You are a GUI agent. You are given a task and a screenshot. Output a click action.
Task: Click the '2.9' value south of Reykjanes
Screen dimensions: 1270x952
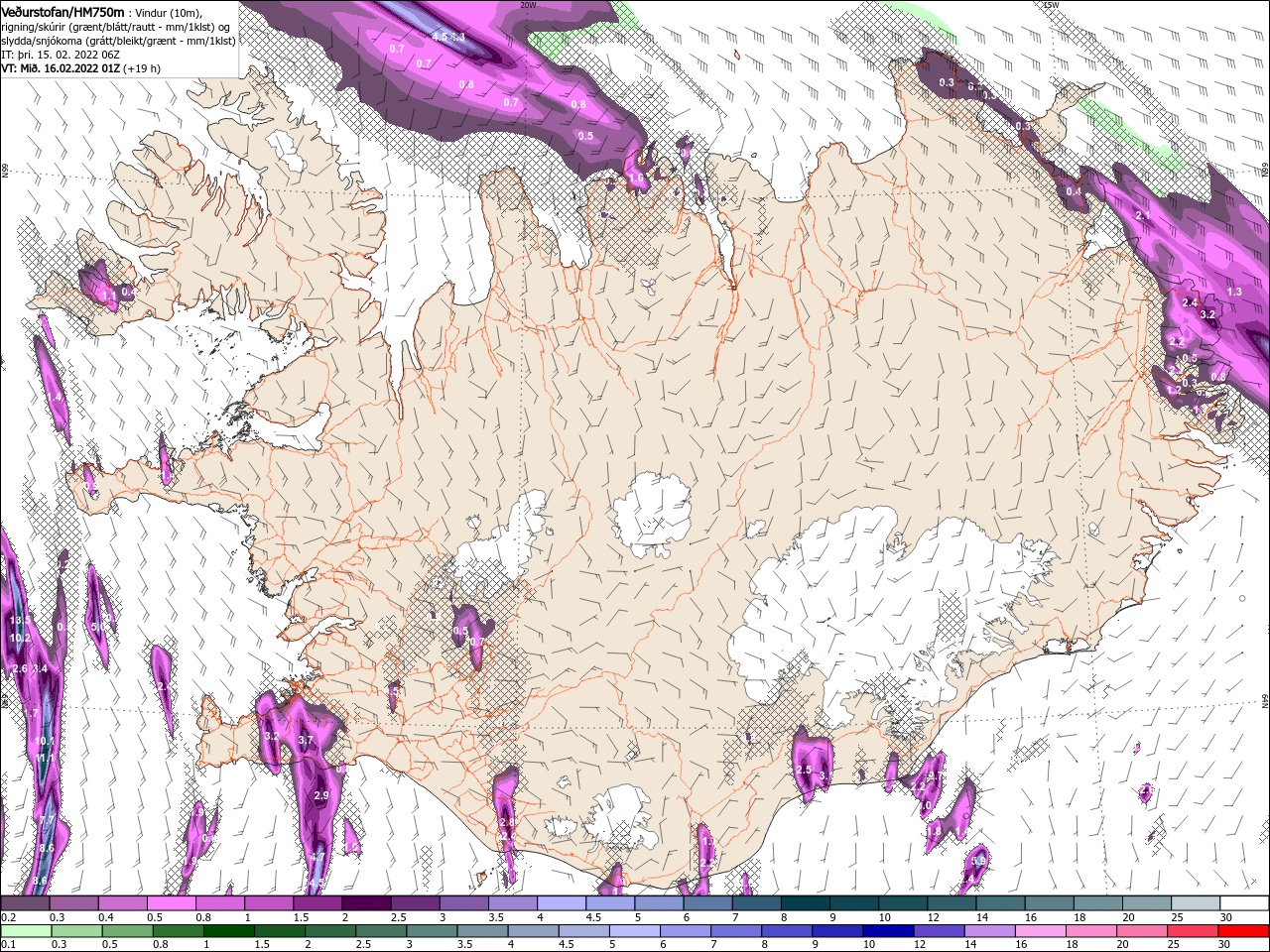320,795
